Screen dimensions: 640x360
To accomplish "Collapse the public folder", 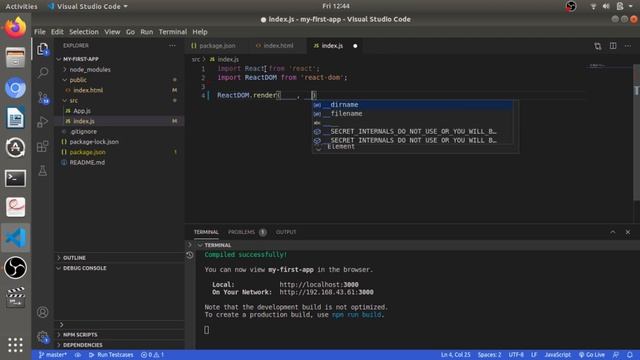I will pos(118,80).
